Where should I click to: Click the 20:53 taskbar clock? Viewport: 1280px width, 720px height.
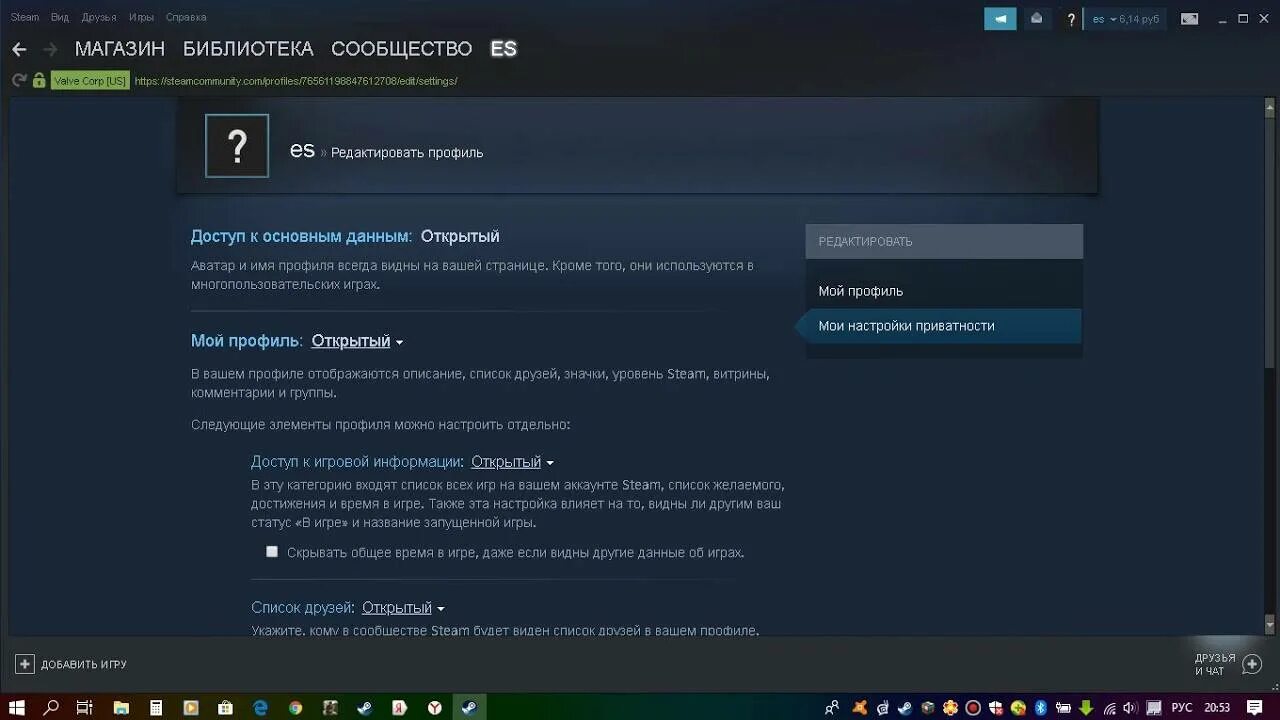tap(1217, 708)
